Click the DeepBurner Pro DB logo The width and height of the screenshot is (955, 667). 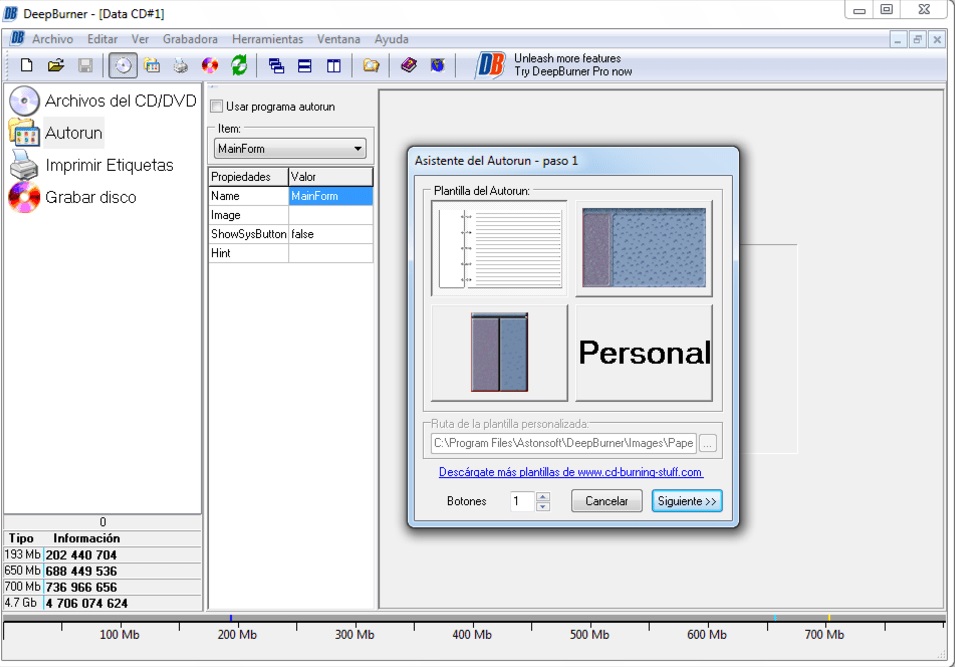[490, 65]
